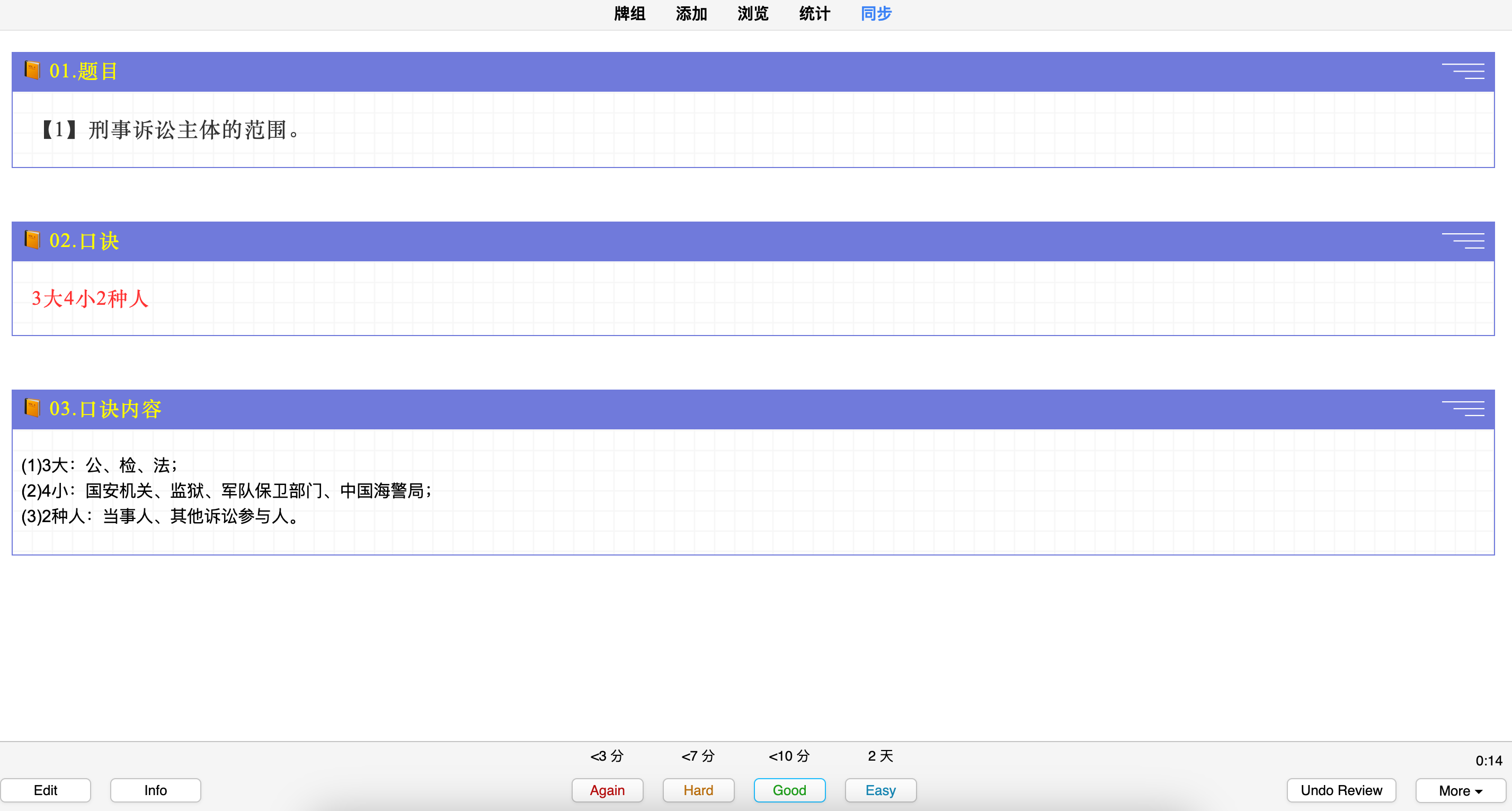1512x811 pixels.
Task: Click the red mnemonic 3大4小2种人
Action: tap(90, 298)
